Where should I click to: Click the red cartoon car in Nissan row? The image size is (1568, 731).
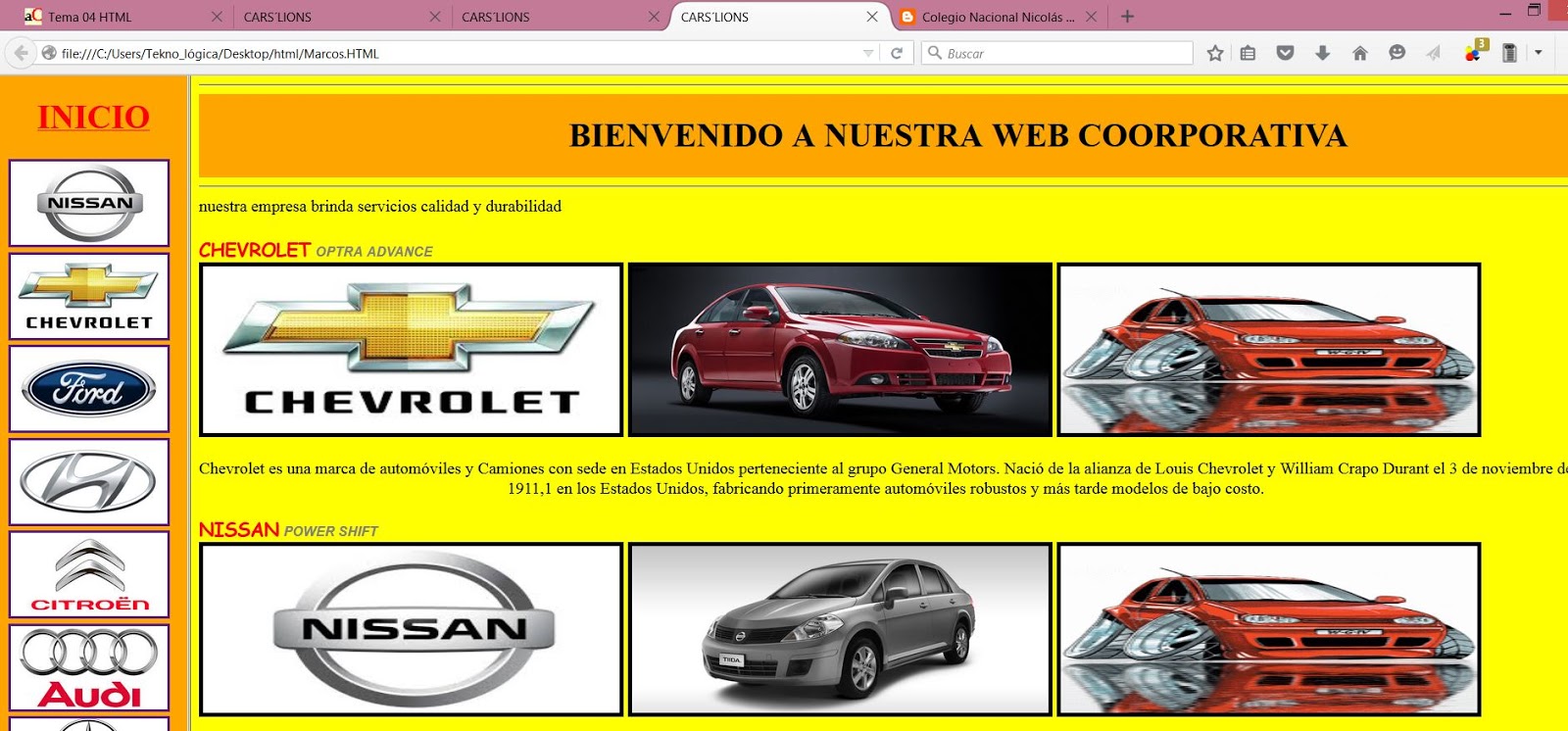[1269, 629]
